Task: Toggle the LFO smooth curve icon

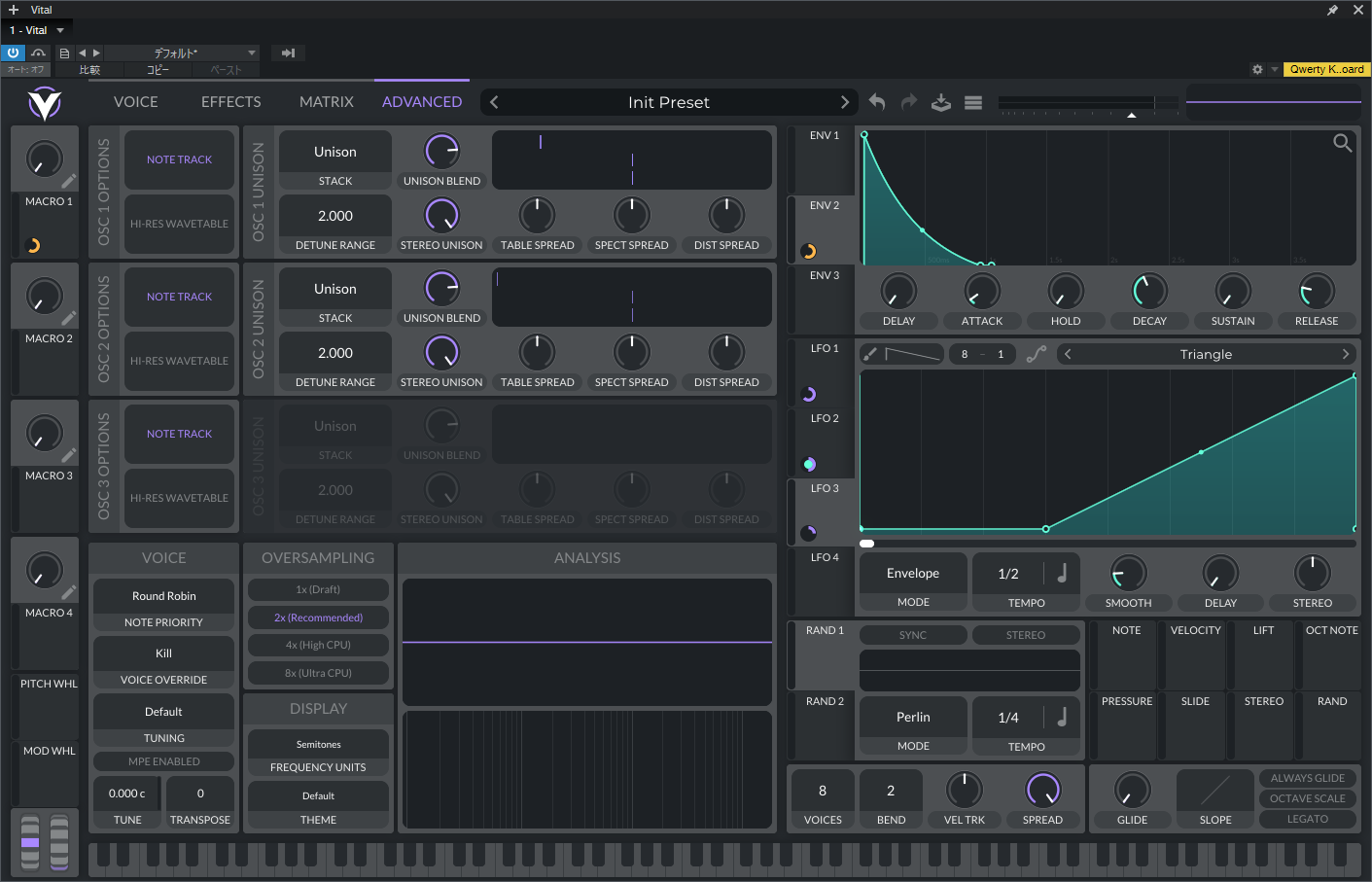Action: click(1037, 354)
